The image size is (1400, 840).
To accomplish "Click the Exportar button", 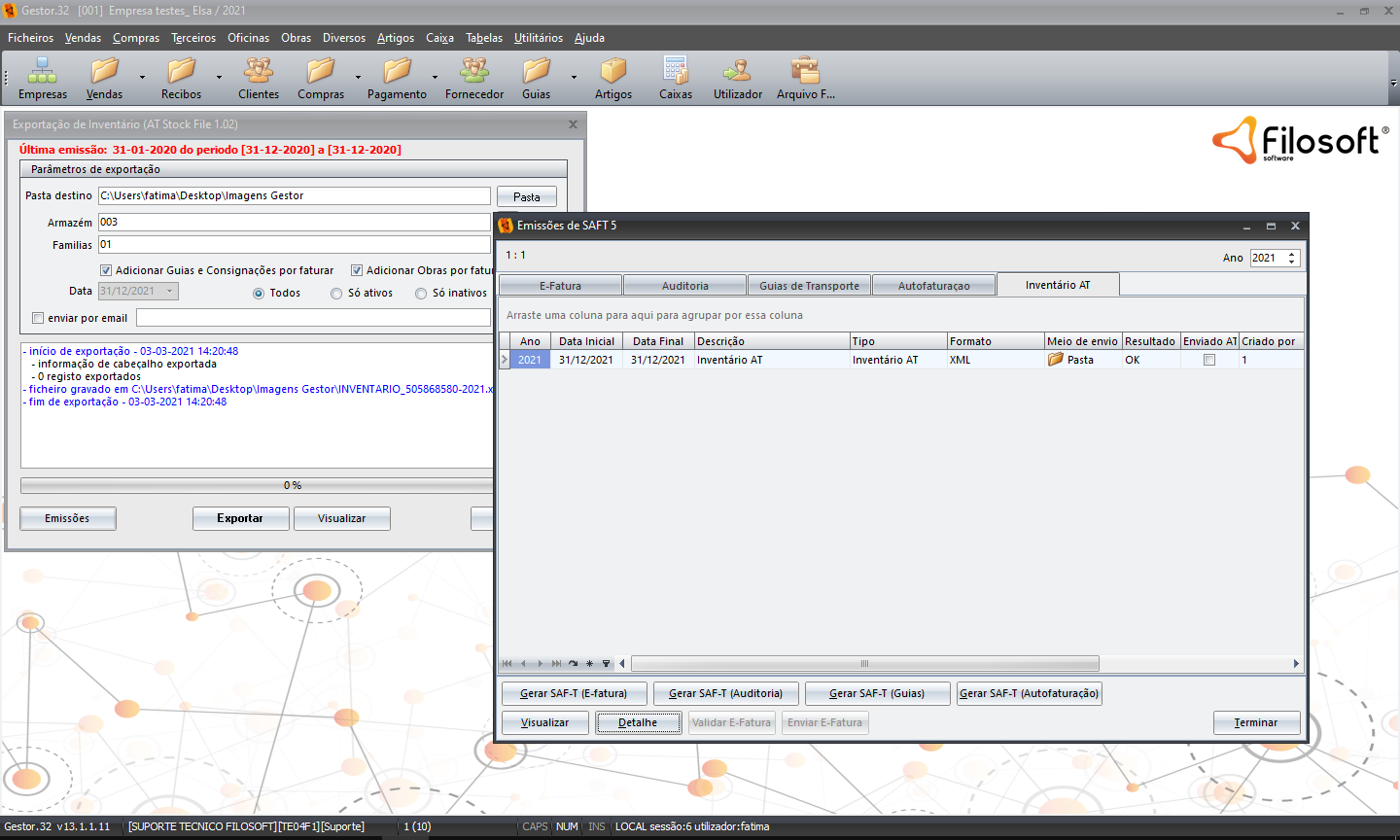I will [x=240, y=518].
